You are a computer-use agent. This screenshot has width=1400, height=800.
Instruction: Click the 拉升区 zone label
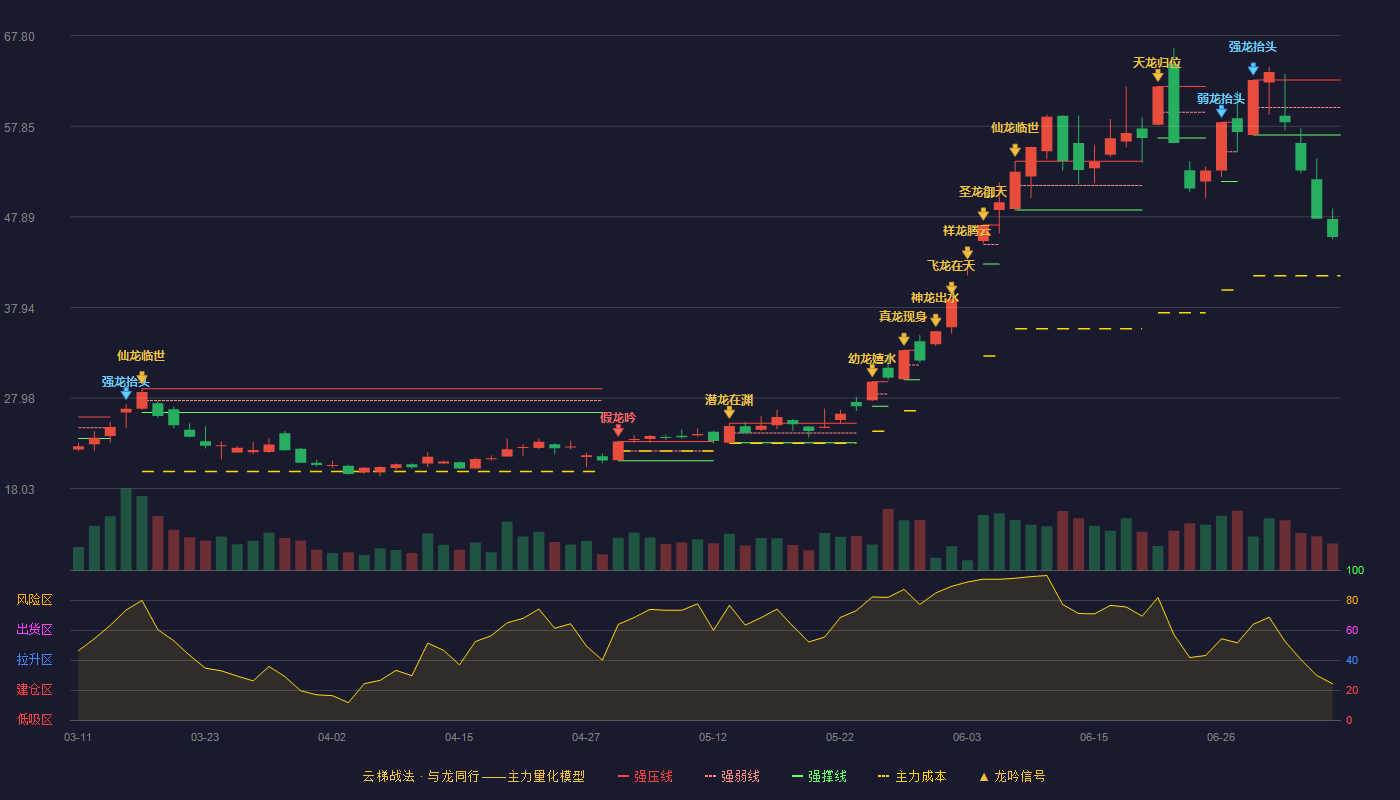point(35,660)
